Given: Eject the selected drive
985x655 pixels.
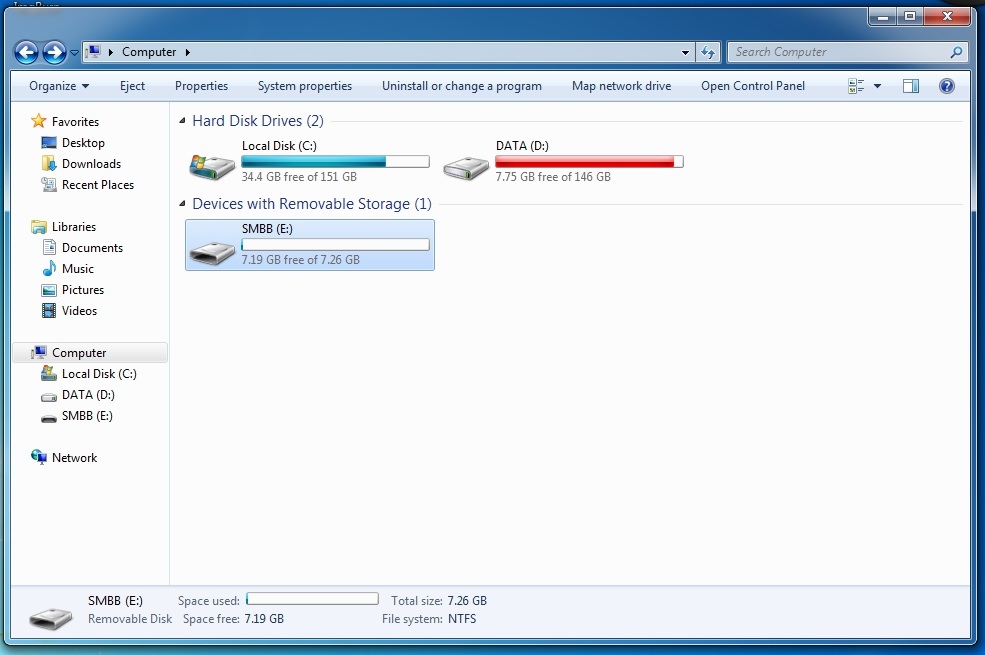Looking at the screenshot, I should (x=133, y=86).
